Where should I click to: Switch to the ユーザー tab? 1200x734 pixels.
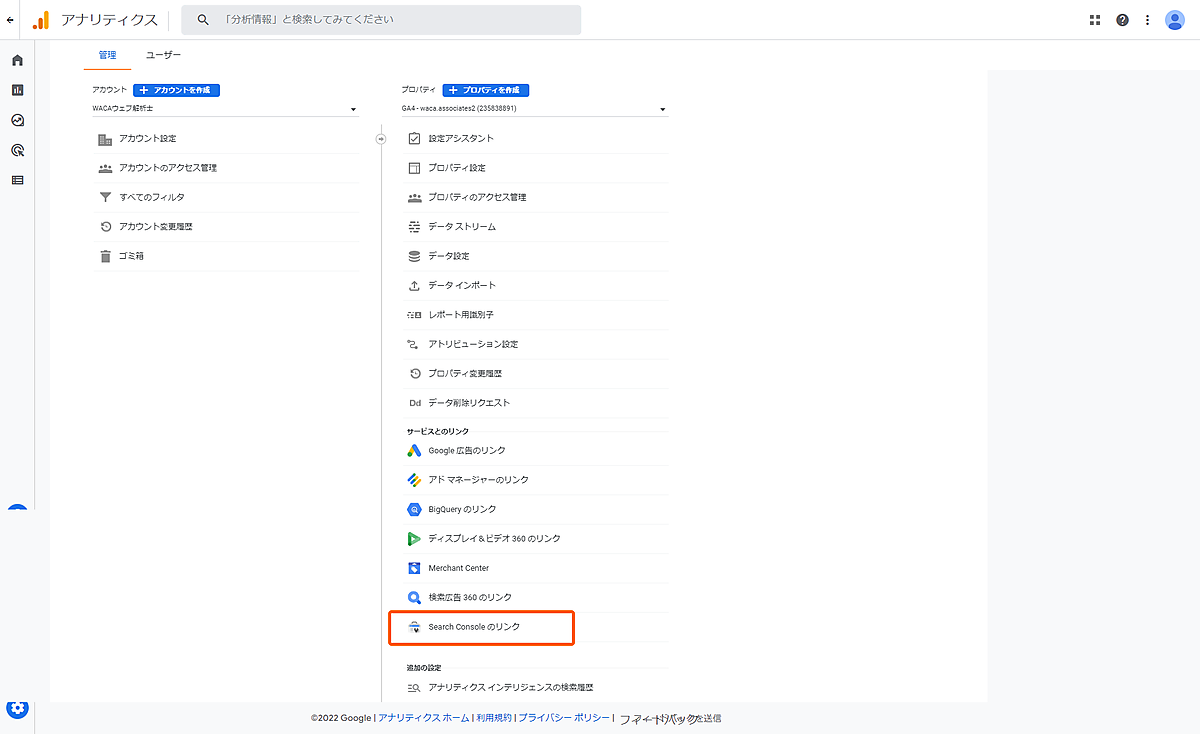tap(164, 55)
